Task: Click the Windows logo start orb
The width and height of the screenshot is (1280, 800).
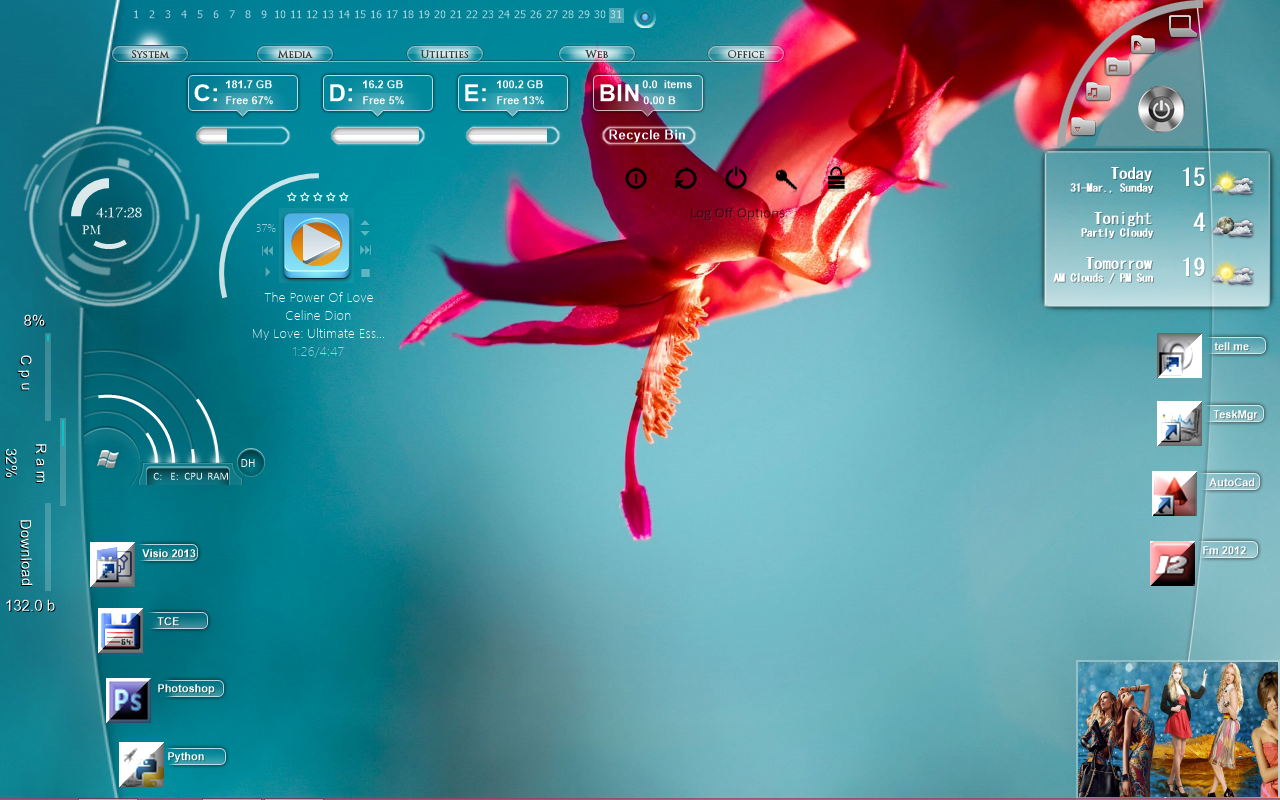Action: (x=109, y=459)
